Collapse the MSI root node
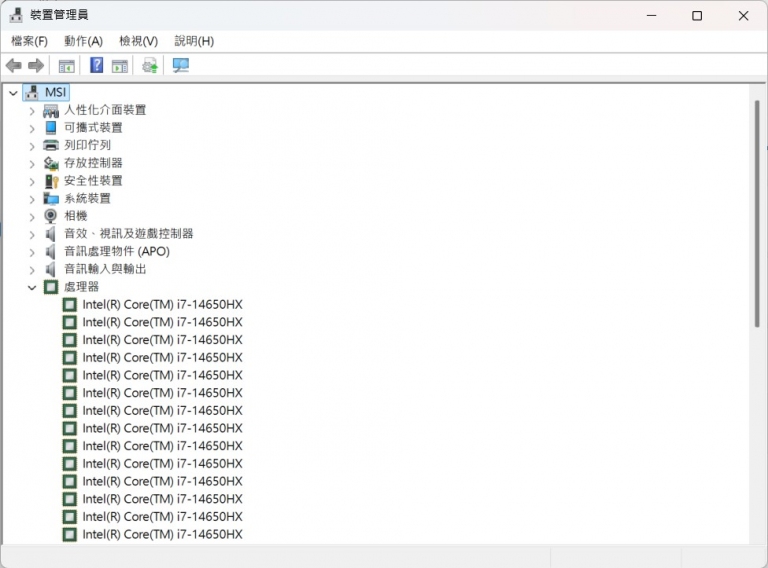Image resolution: width=768 pixels, height=568 pixels. click(13, 93)
